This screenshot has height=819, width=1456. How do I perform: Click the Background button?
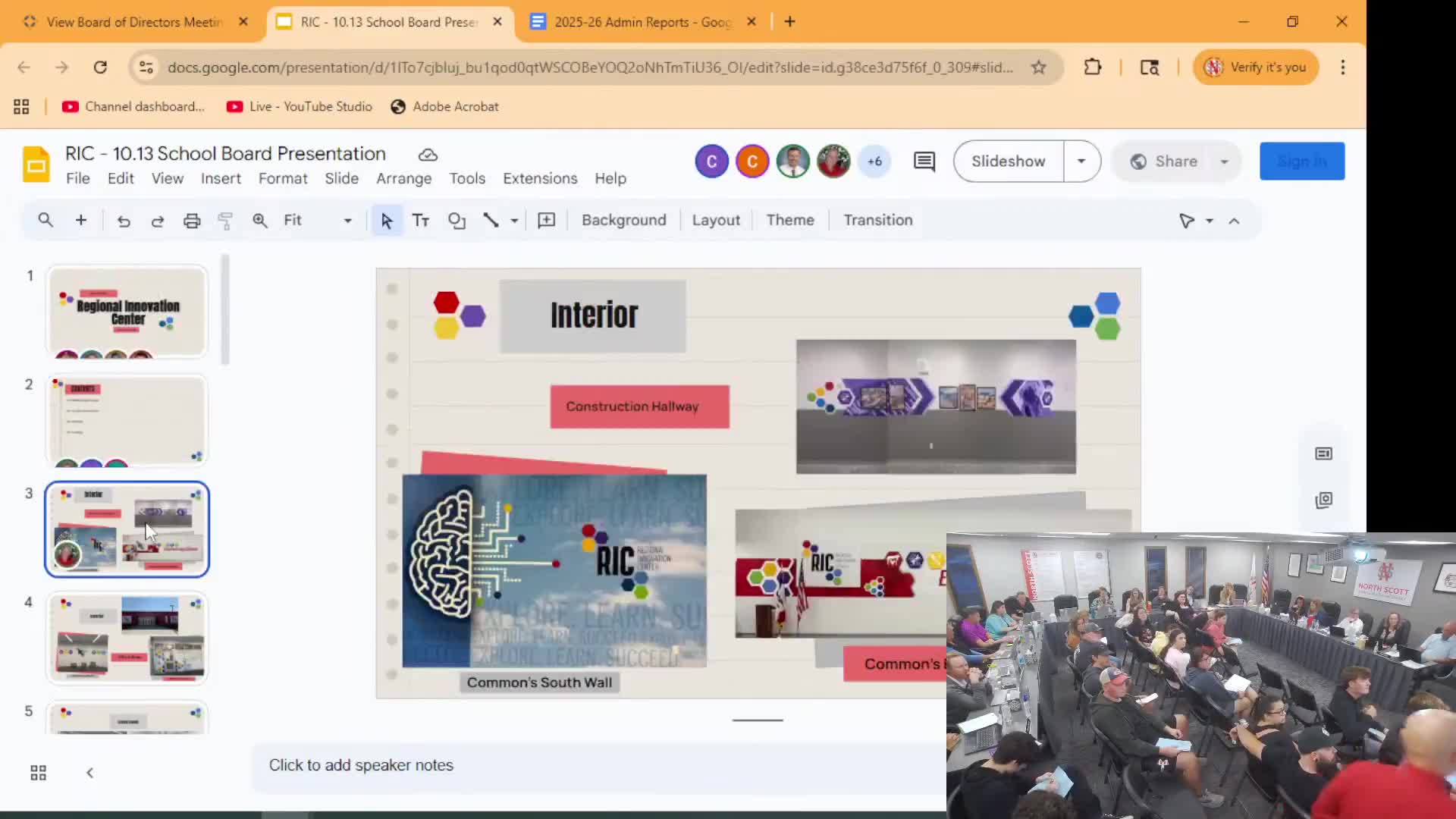point(623,221)
